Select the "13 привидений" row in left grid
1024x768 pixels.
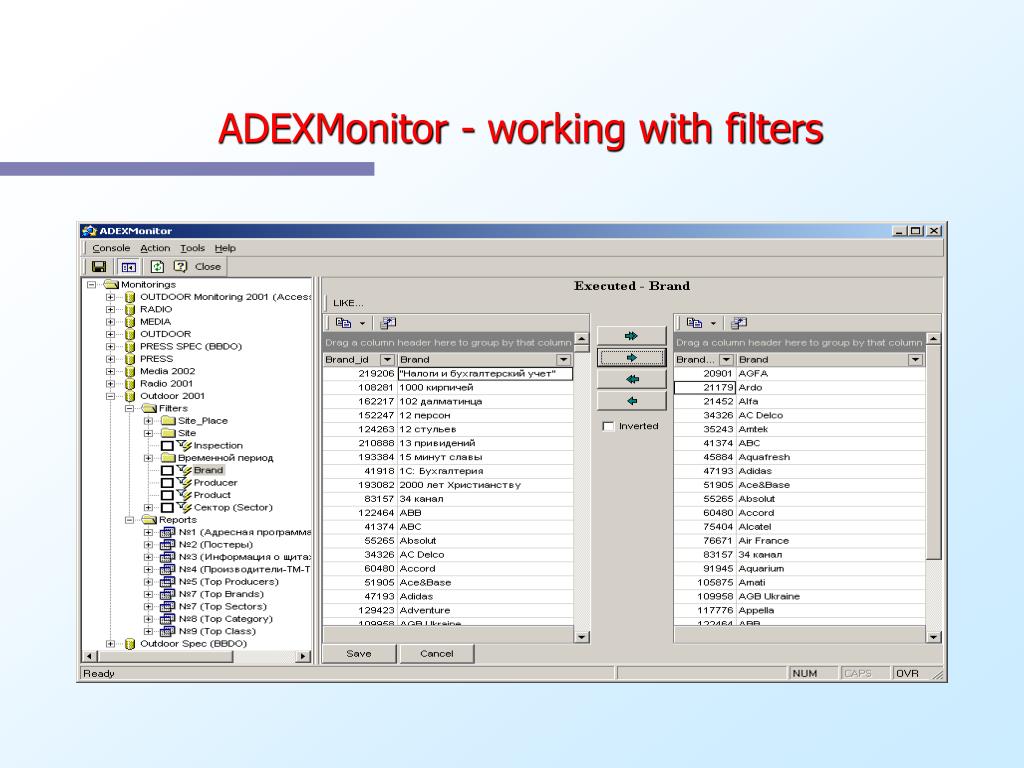click(x=448, y=443)
